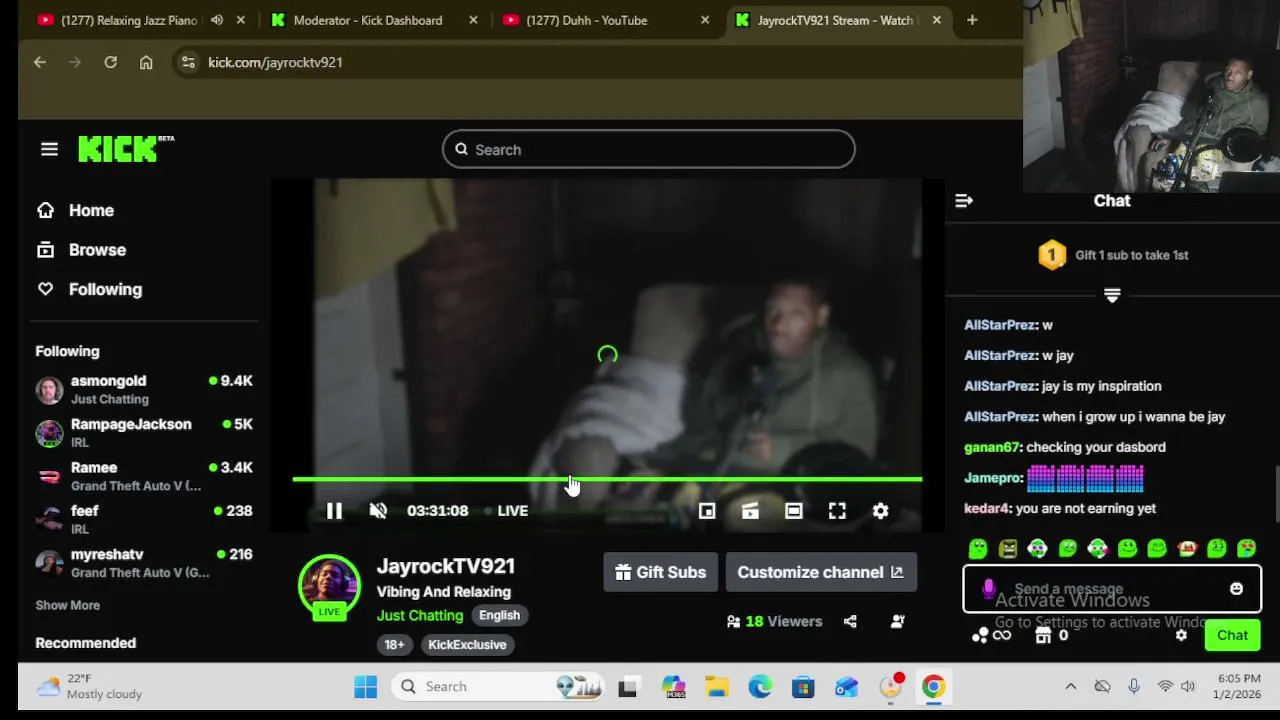Viewport: 1280px width, 720px height.
Task: Open Gift Subs
Action: tap(660, 572)
